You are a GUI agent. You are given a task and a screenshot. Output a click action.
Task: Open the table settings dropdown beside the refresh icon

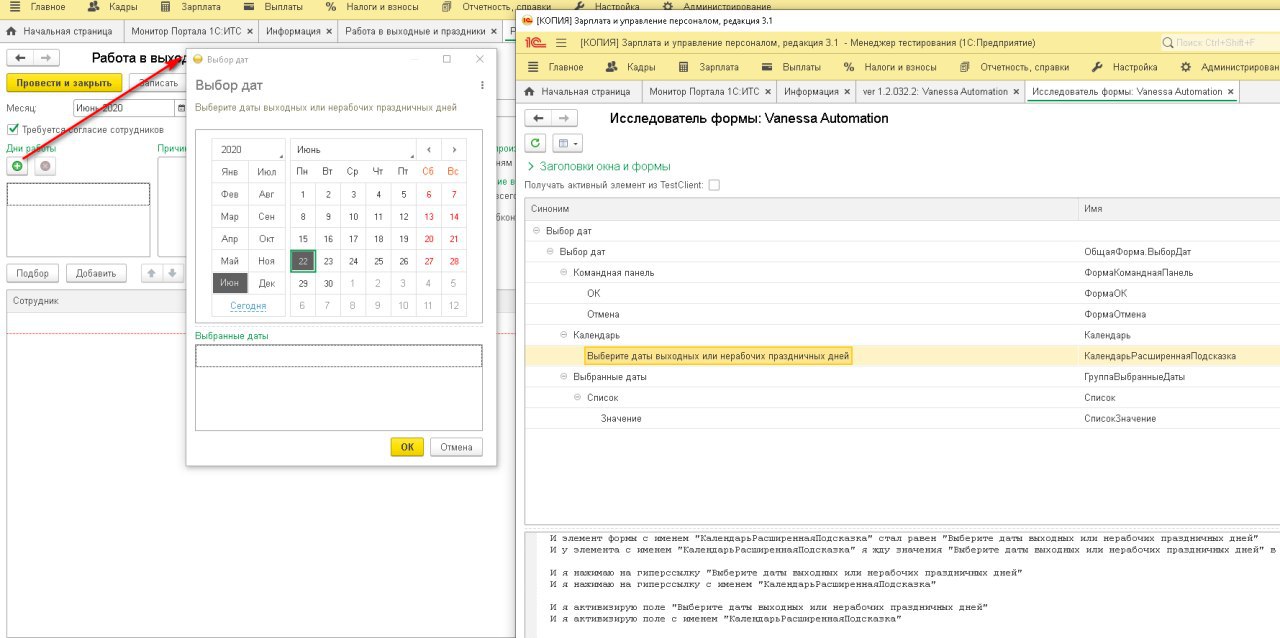coord(567,144)
